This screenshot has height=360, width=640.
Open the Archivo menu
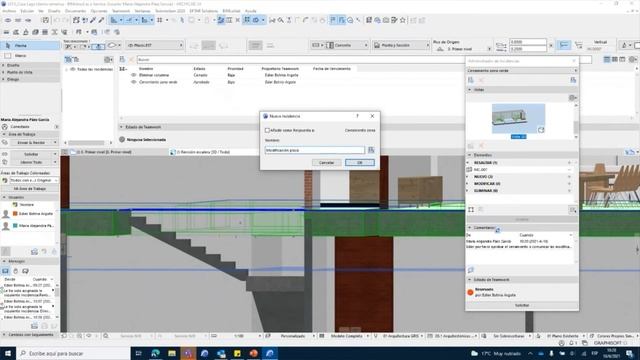9,11
